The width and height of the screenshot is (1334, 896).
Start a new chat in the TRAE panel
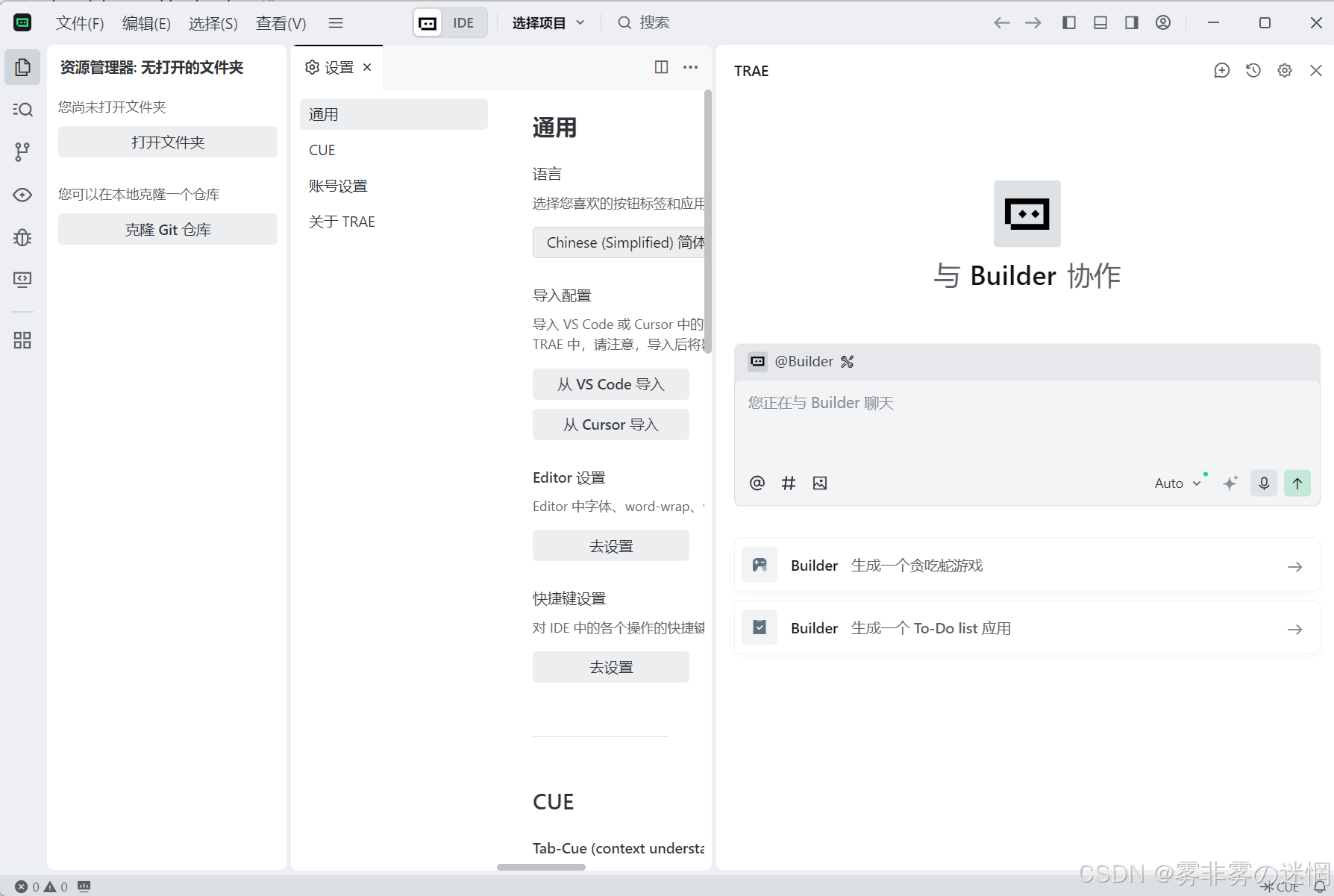1222,70
